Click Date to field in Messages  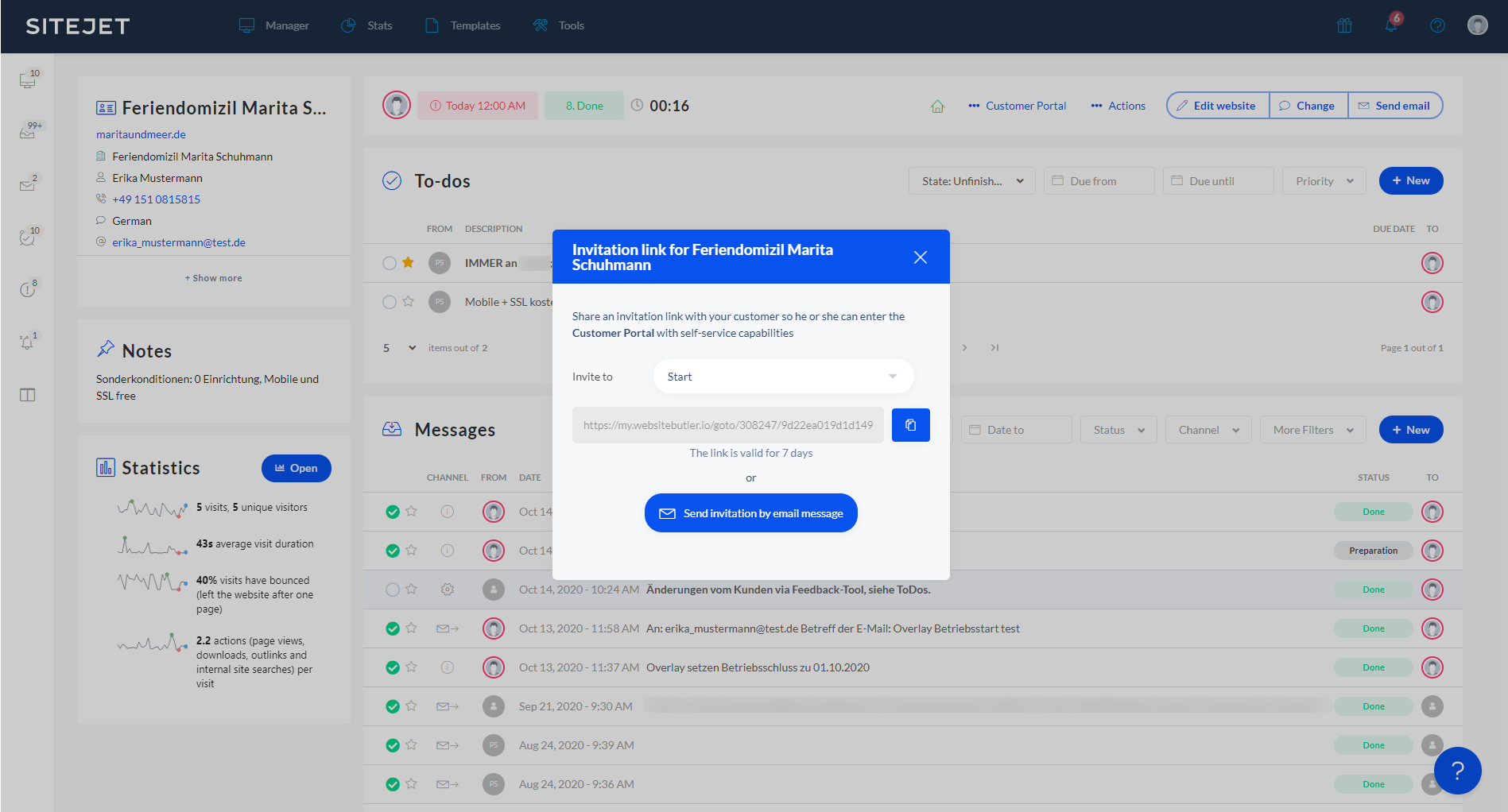(x=1017, y=430)
